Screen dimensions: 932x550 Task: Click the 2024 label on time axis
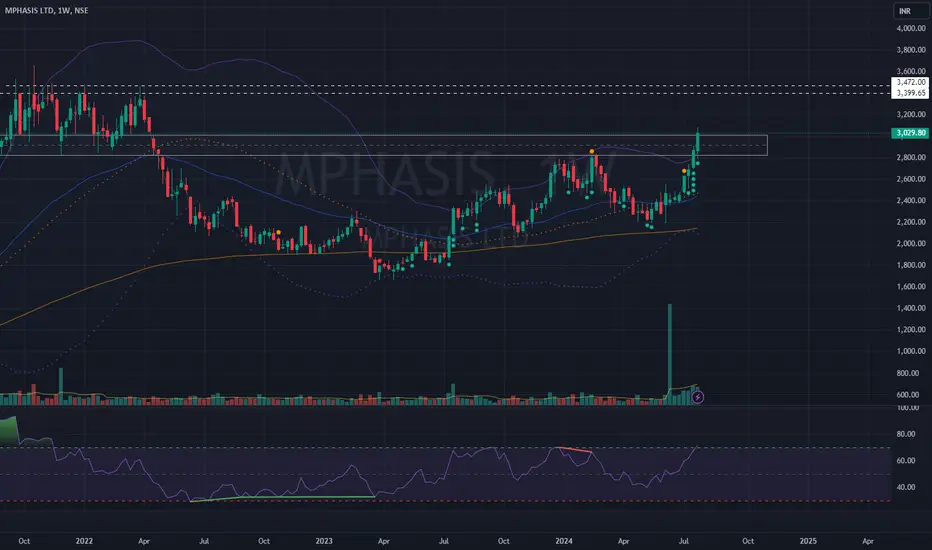tap(563, 541)
